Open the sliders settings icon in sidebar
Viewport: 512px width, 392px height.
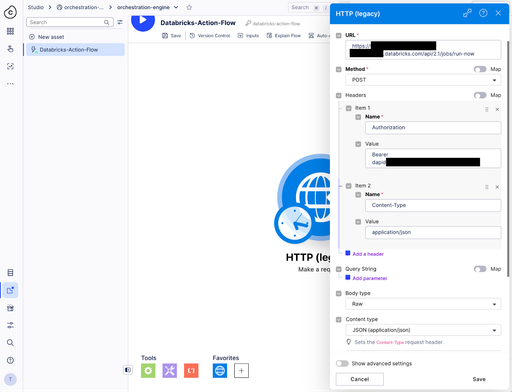[10, 325]
